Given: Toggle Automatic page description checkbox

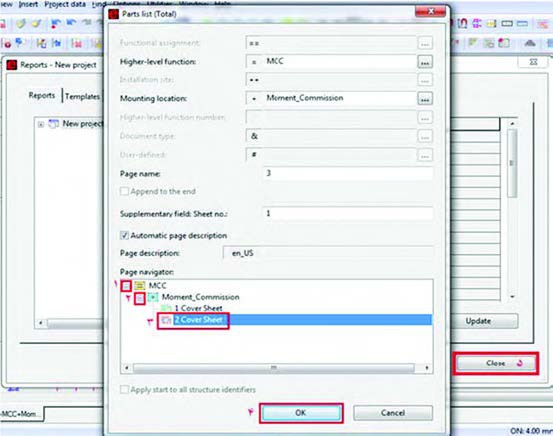Looking at the screenshot, I should pos(124,235).
